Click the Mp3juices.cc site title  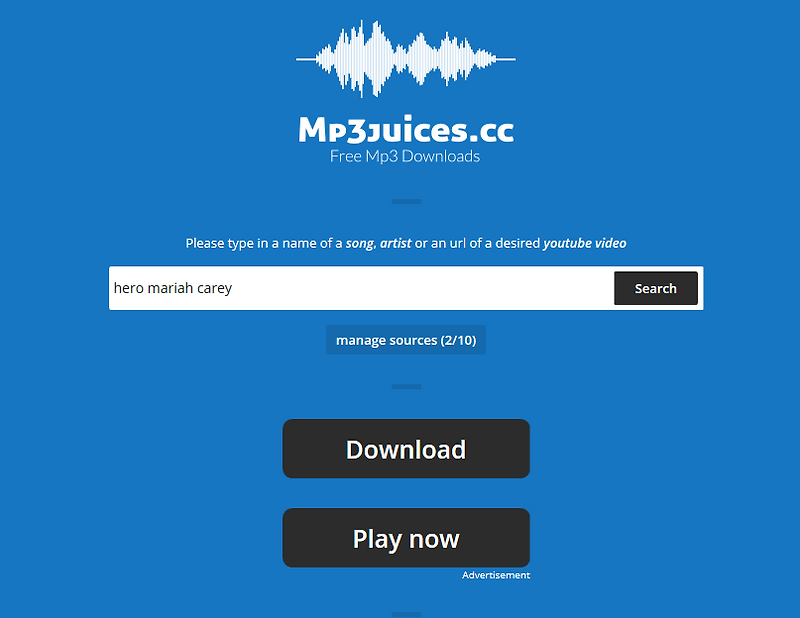(406, 130)
